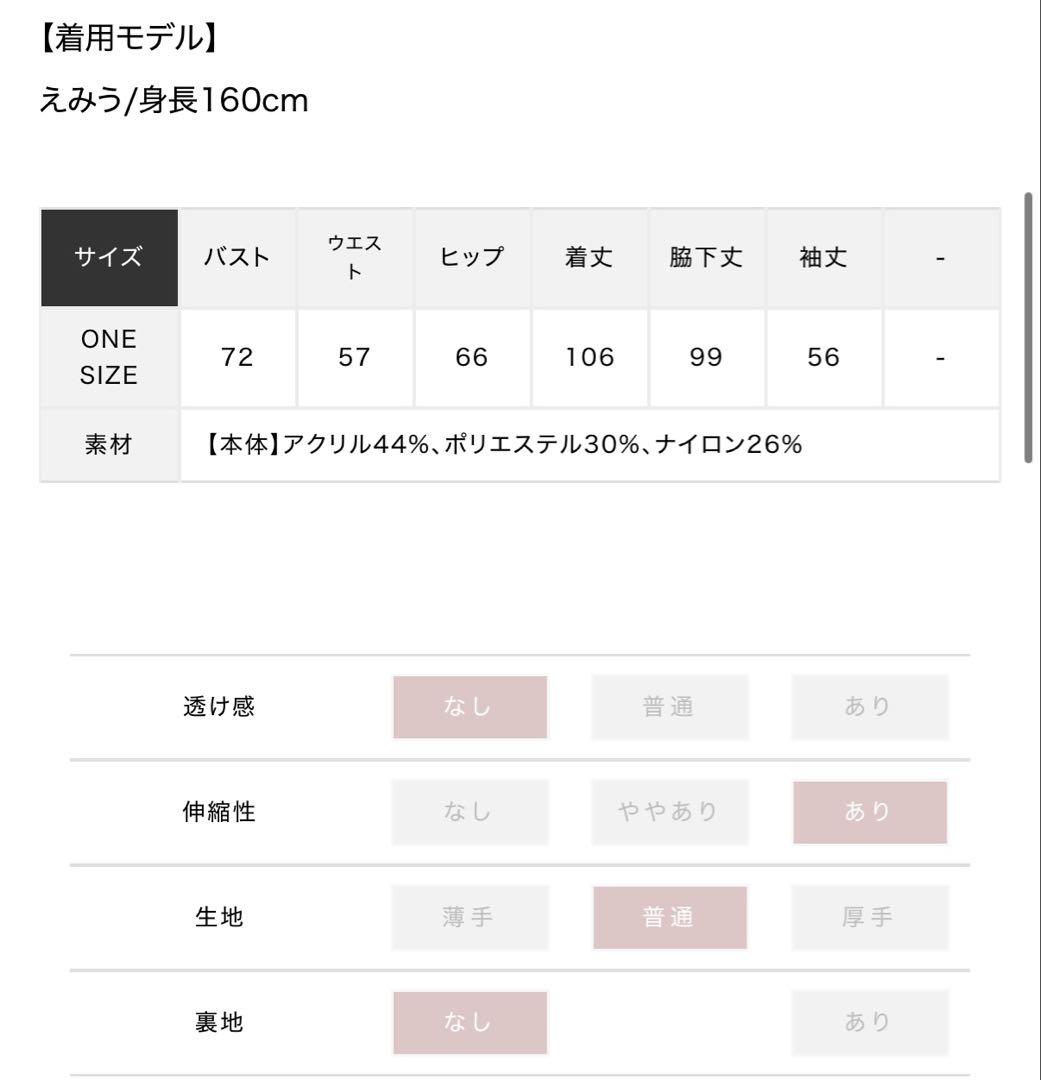Select なし option for 裏地
This screenshot has width=1041, height=1080.
[470, 1023]
